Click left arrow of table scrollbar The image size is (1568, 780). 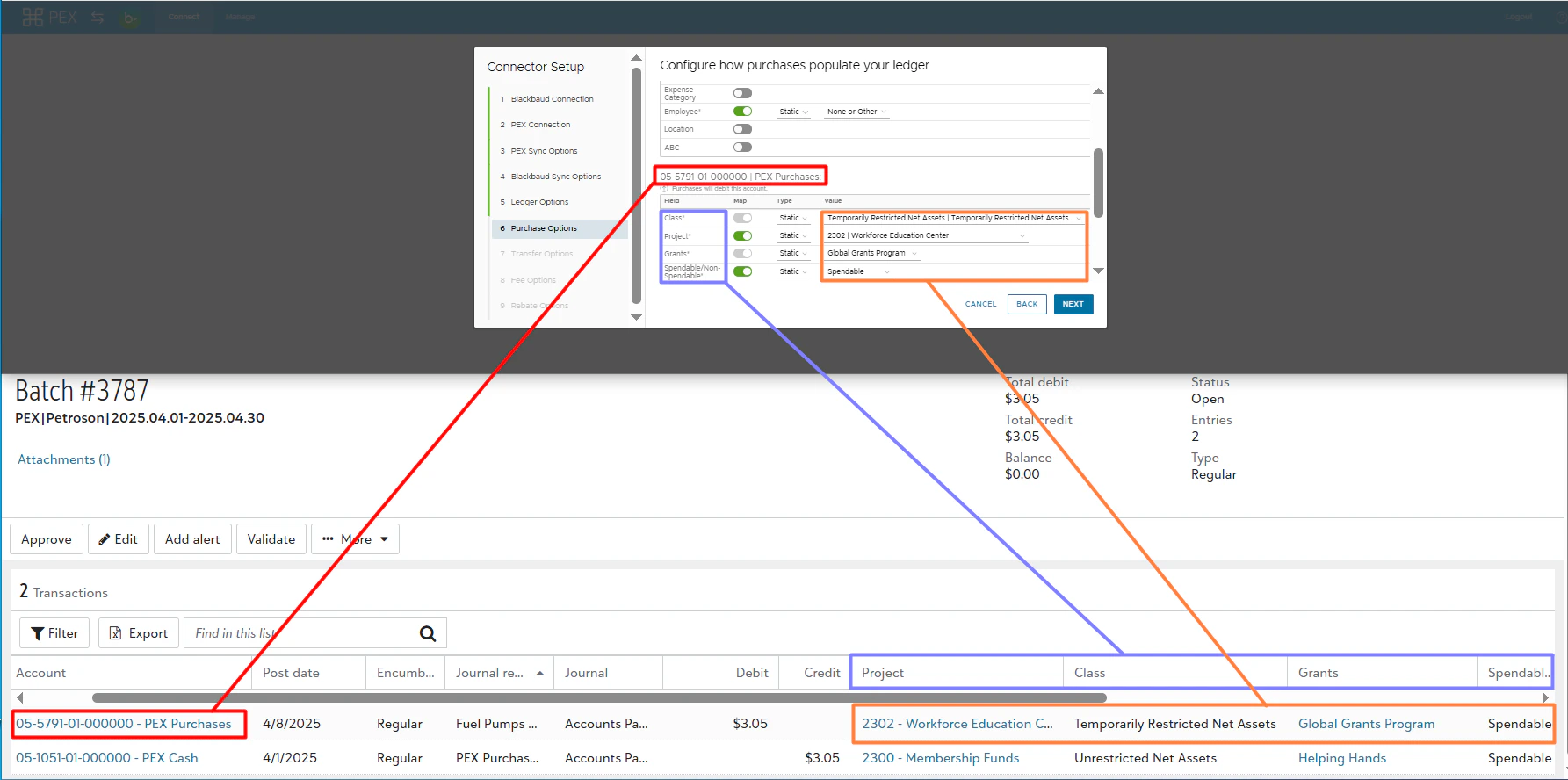19,698
